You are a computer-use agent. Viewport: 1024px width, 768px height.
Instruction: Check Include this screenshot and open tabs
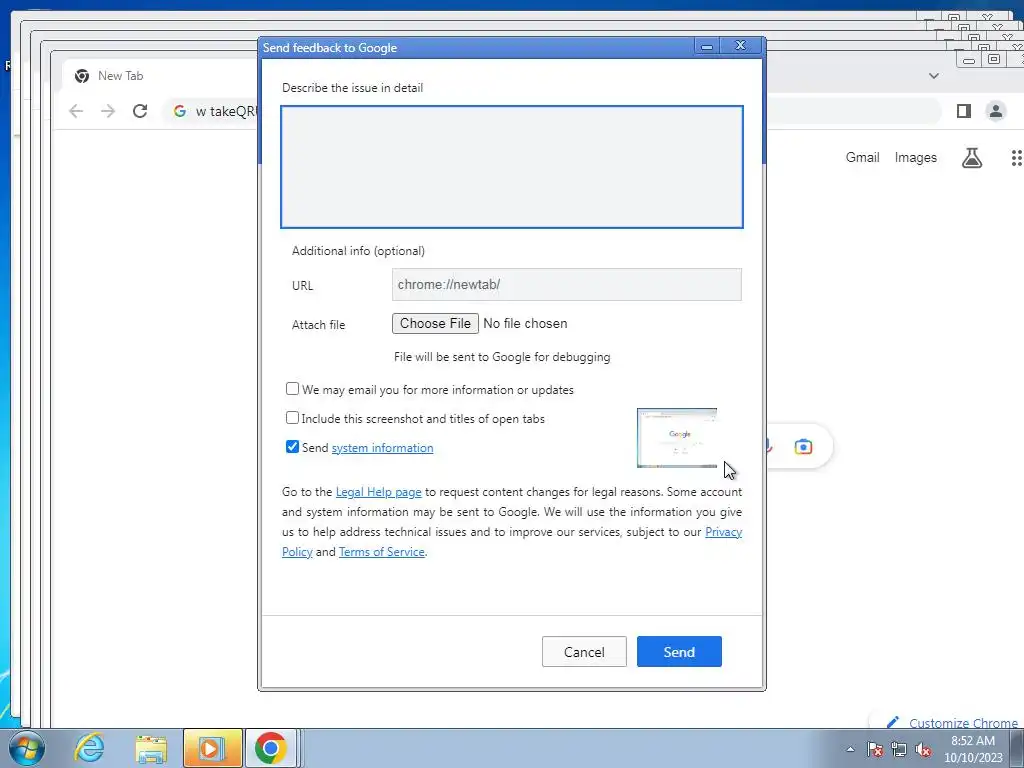tap(293, 418)
